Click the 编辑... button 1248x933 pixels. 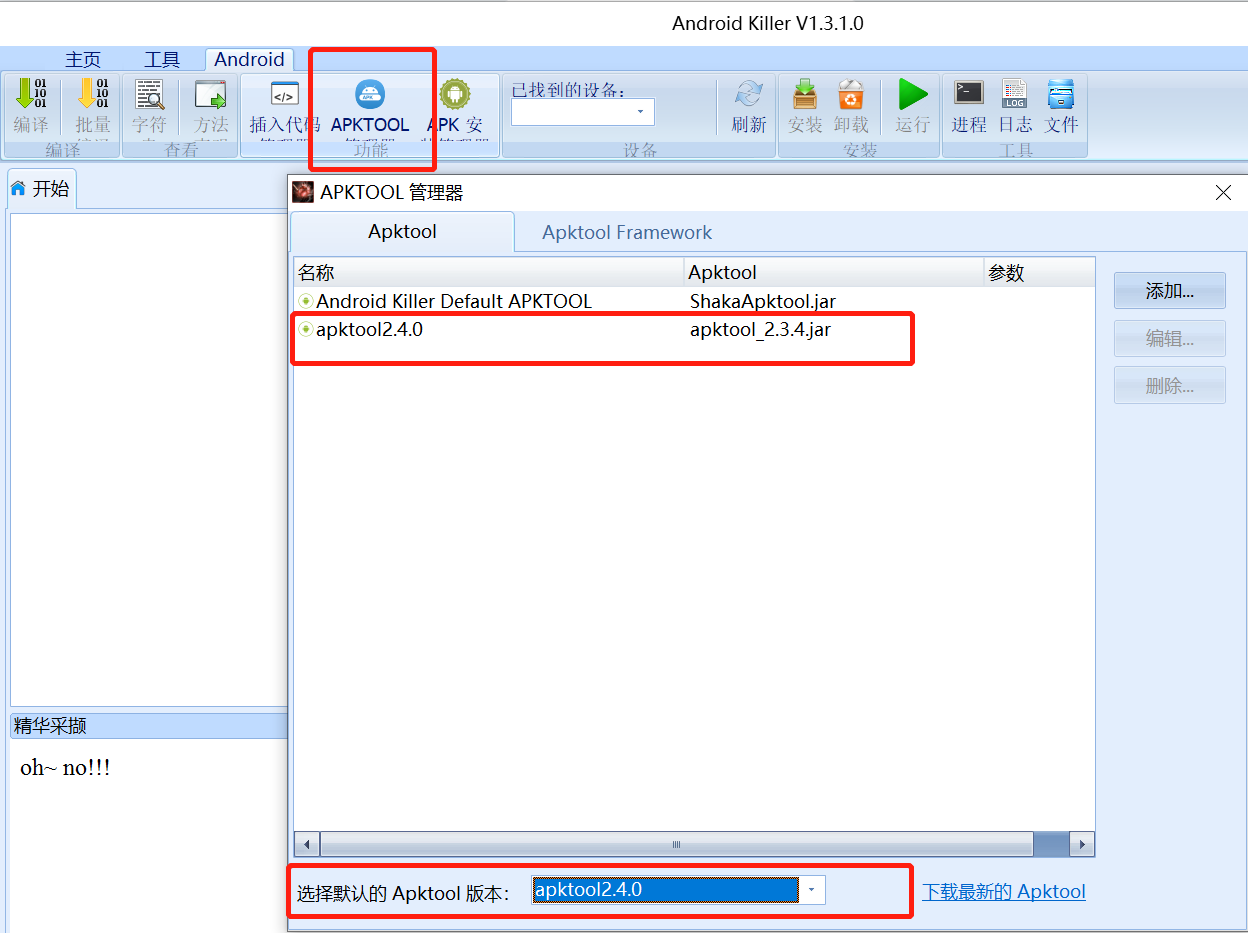(1170, 339)
